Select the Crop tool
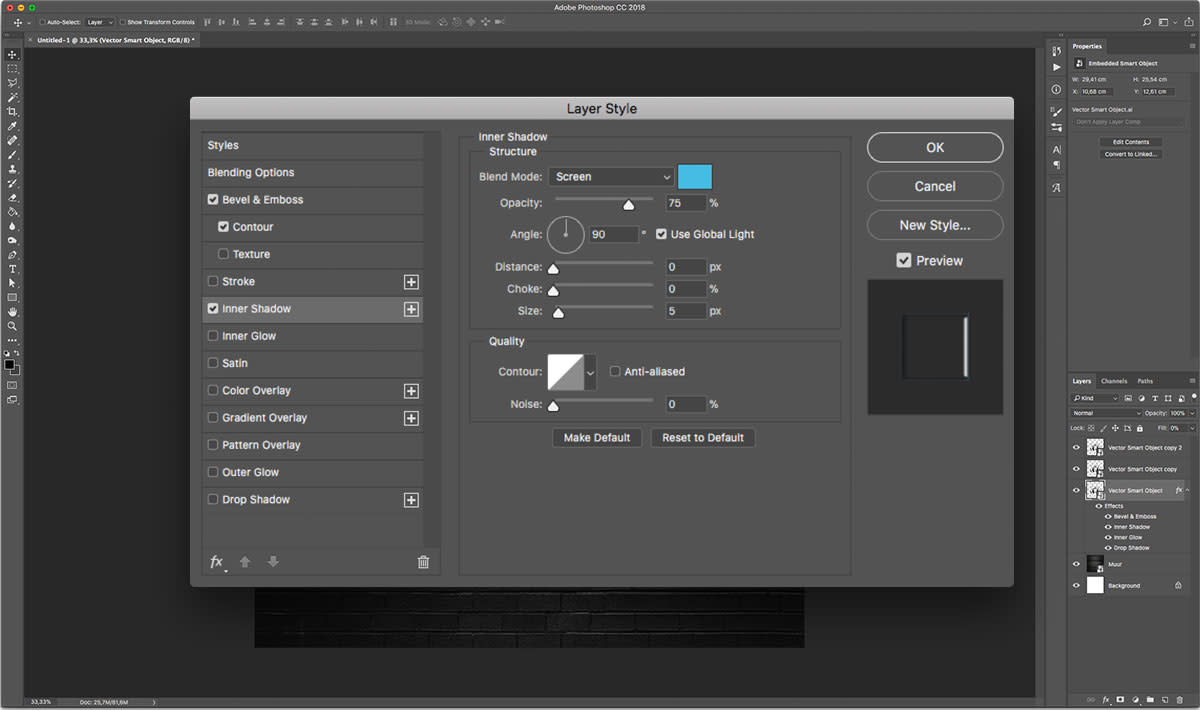Viewport: 1200px width, 710px height. click(x=12, y=112)
